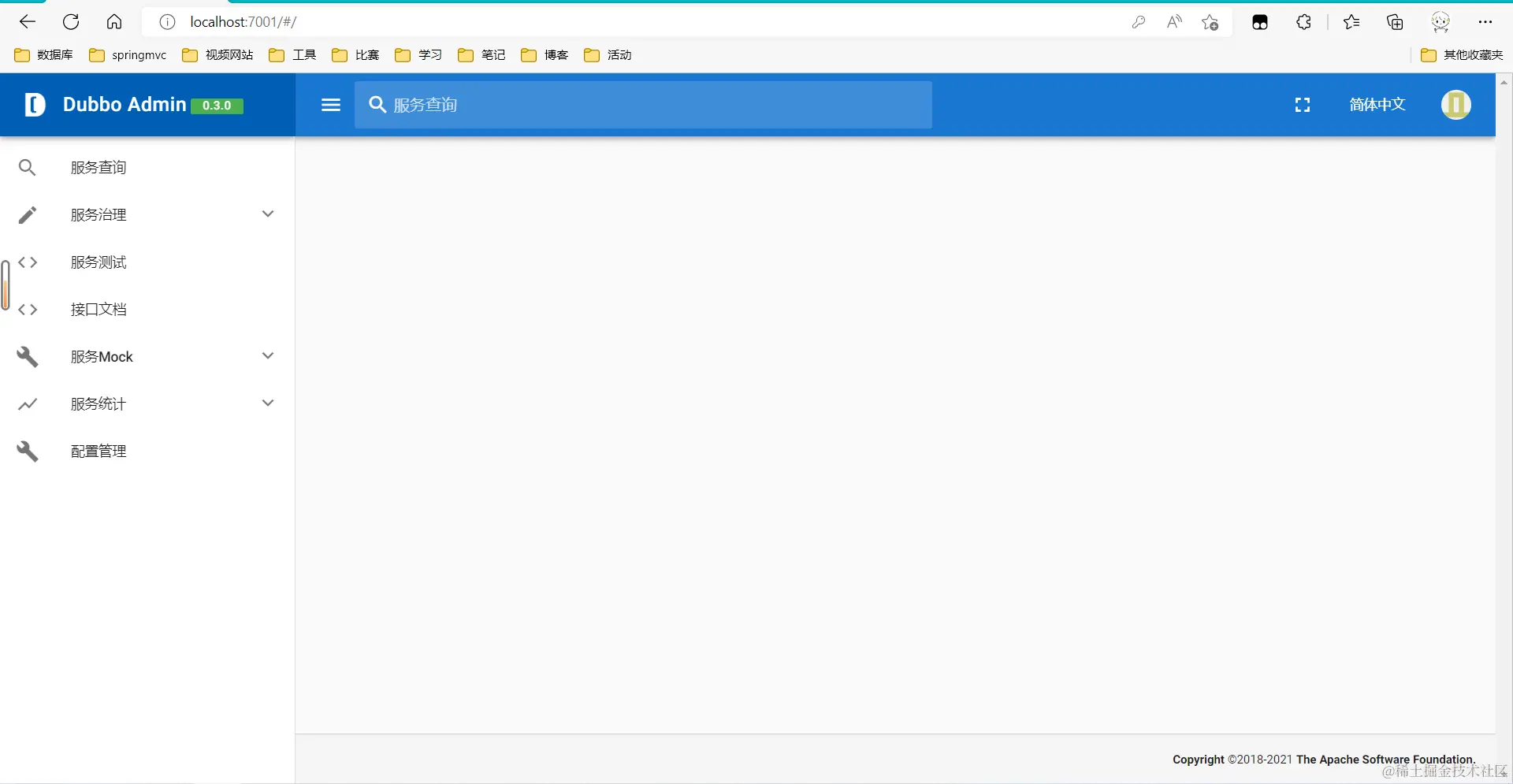
Task: Open browser collections icon
Action: click(x=1395, y=22)
